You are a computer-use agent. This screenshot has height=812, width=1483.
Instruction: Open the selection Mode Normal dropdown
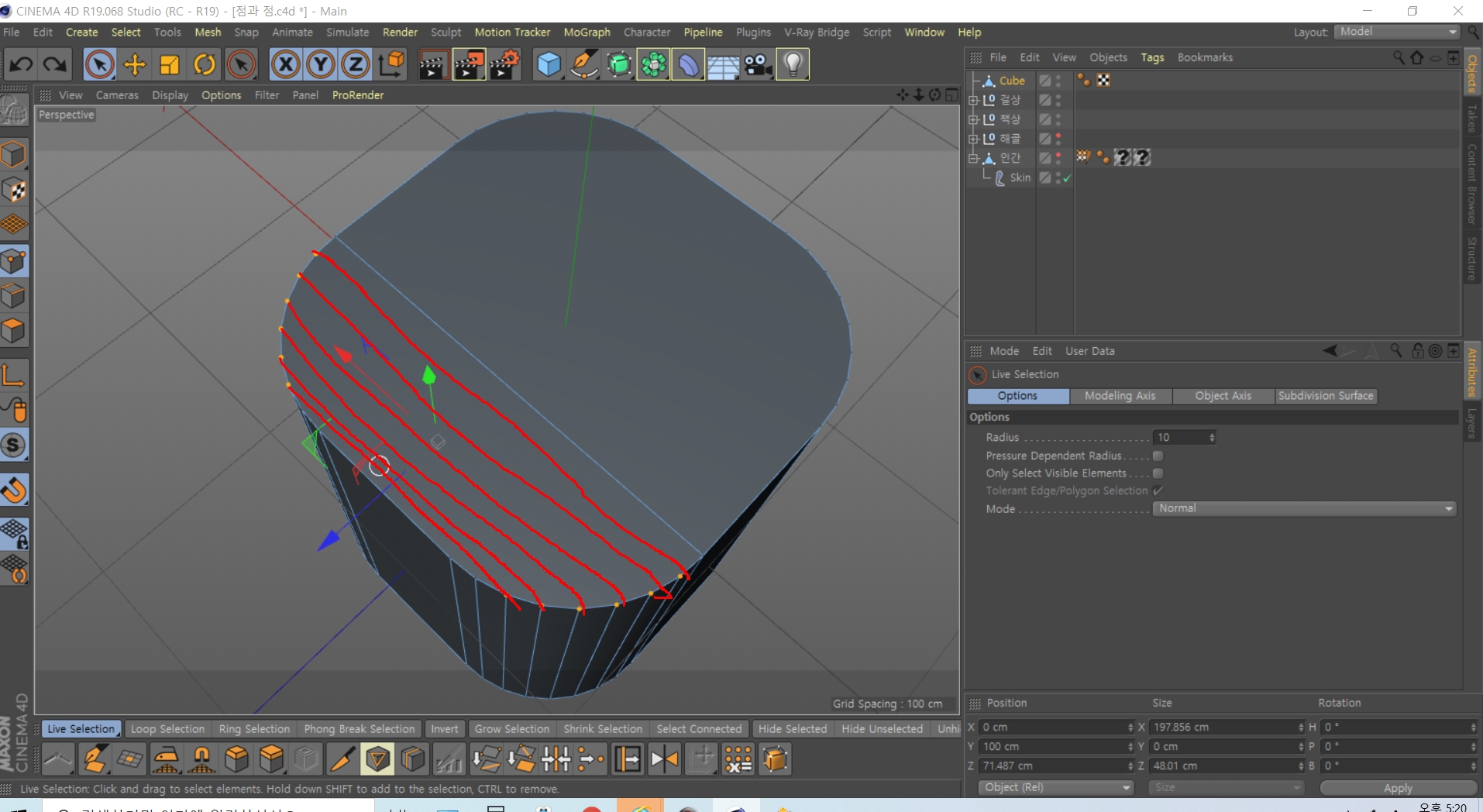pos(1305,508)
